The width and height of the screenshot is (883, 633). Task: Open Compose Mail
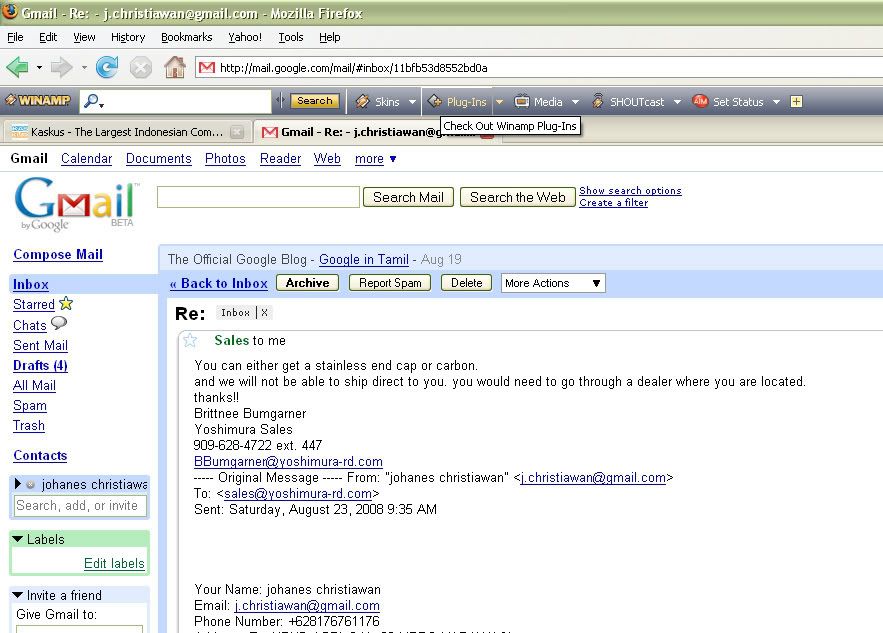pos(58,255)
